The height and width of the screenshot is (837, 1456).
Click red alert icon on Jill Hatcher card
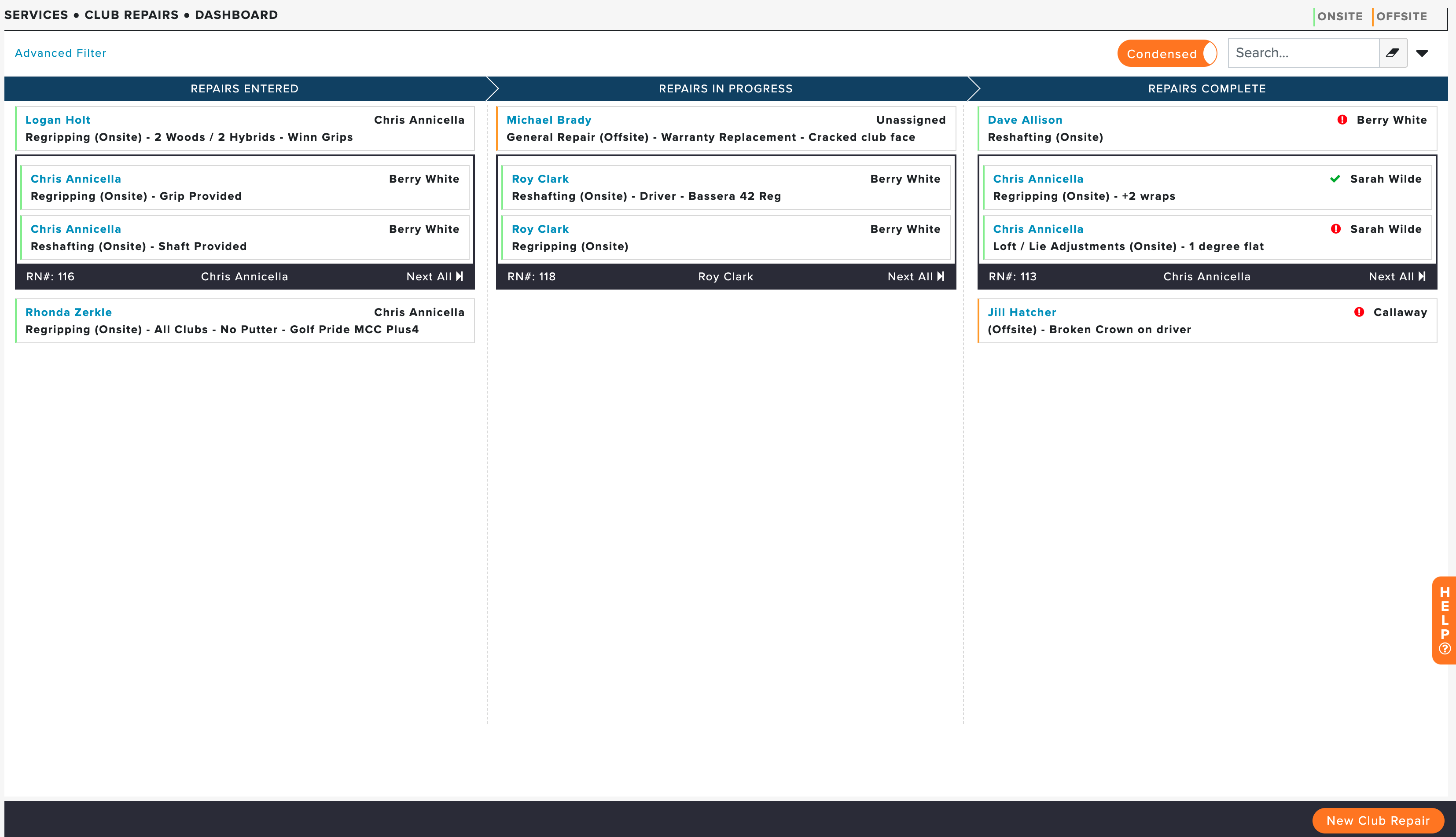coord(1359,312)
